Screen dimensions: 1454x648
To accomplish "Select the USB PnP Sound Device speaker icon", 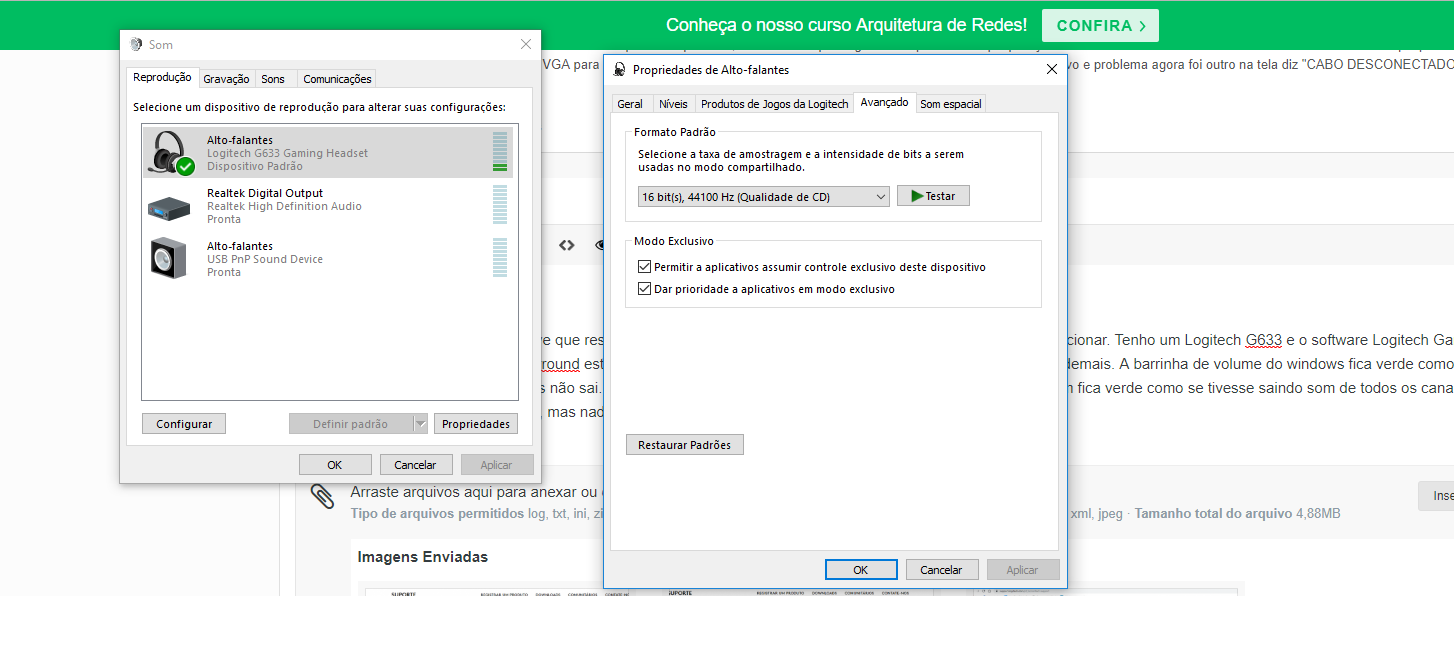I will 168,258.
